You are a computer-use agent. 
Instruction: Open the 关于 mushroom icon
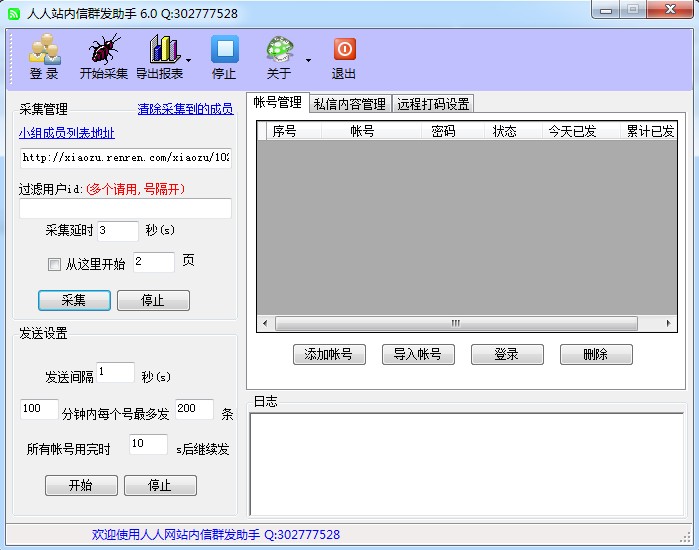[280, 49]
